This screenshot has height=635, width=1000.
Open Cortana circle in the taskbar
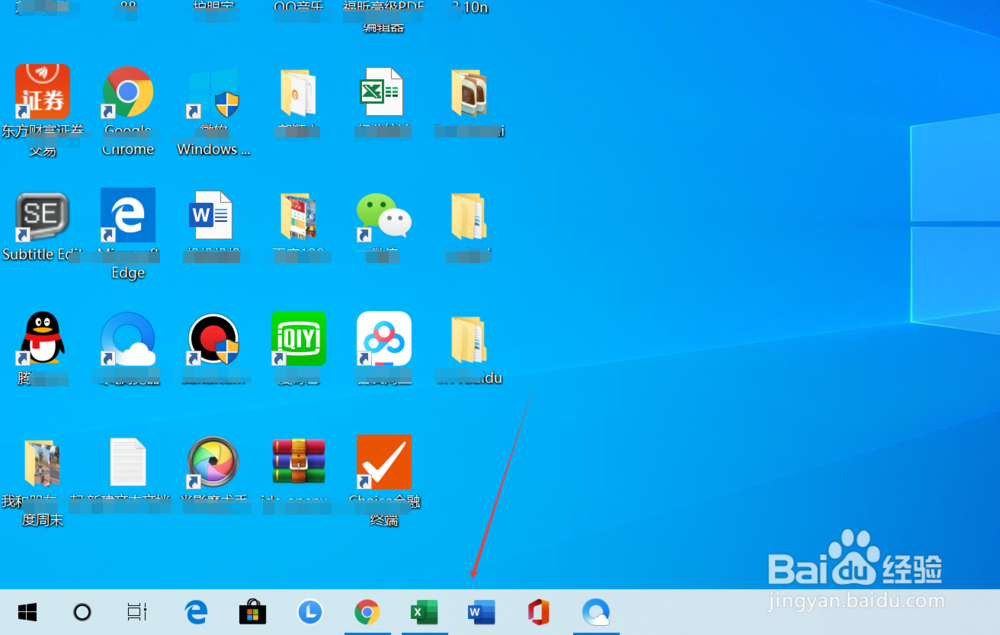pyautogui.click(x=82, y=612)
